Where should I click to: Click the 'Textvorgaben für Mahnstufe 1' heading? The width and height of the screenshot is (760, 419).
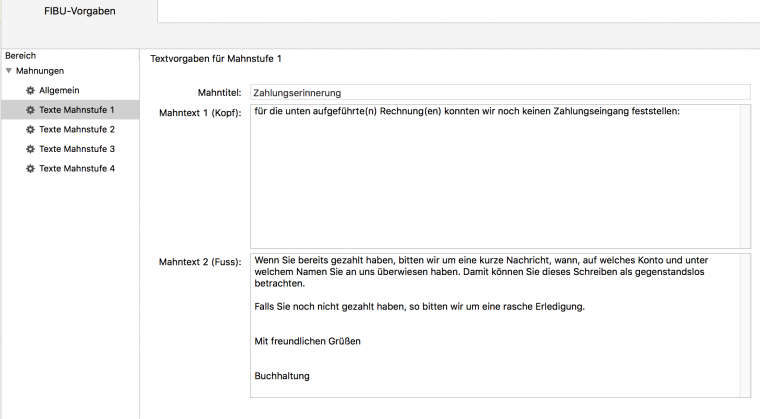tap(216, 59)
